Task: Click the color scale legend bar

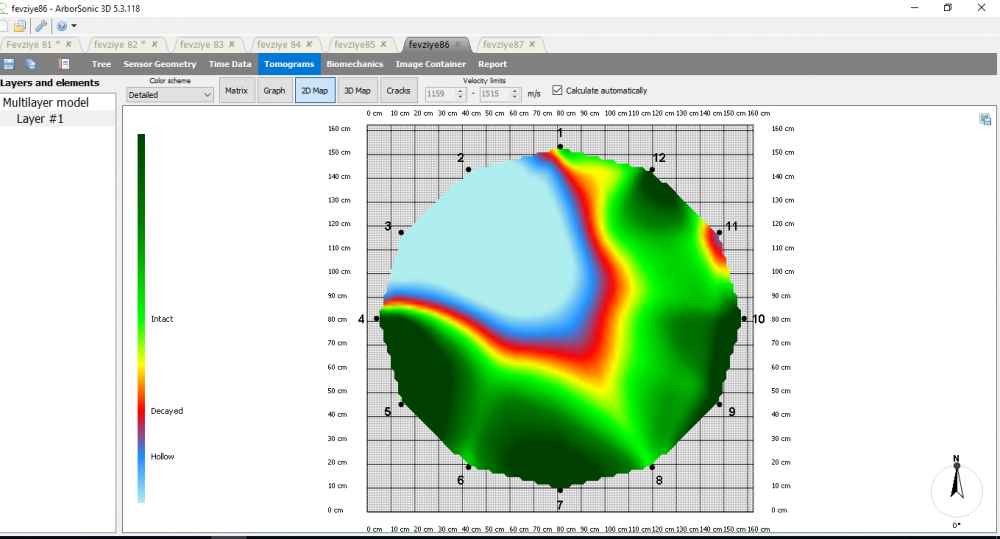Action: click(142, 317)
